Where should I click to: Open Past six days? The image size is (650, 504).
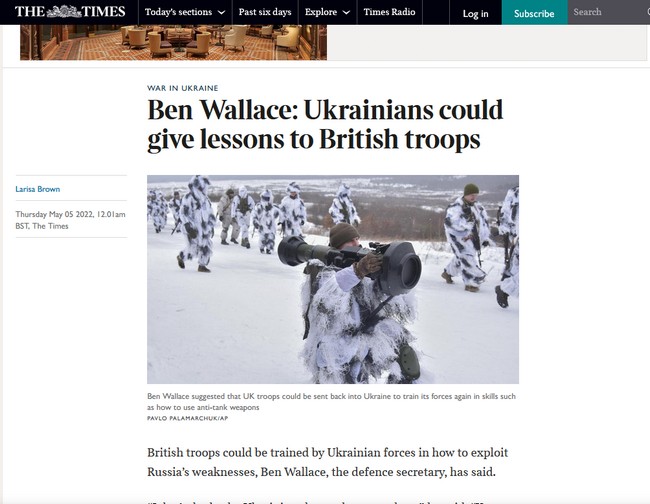tap(265, 12)
